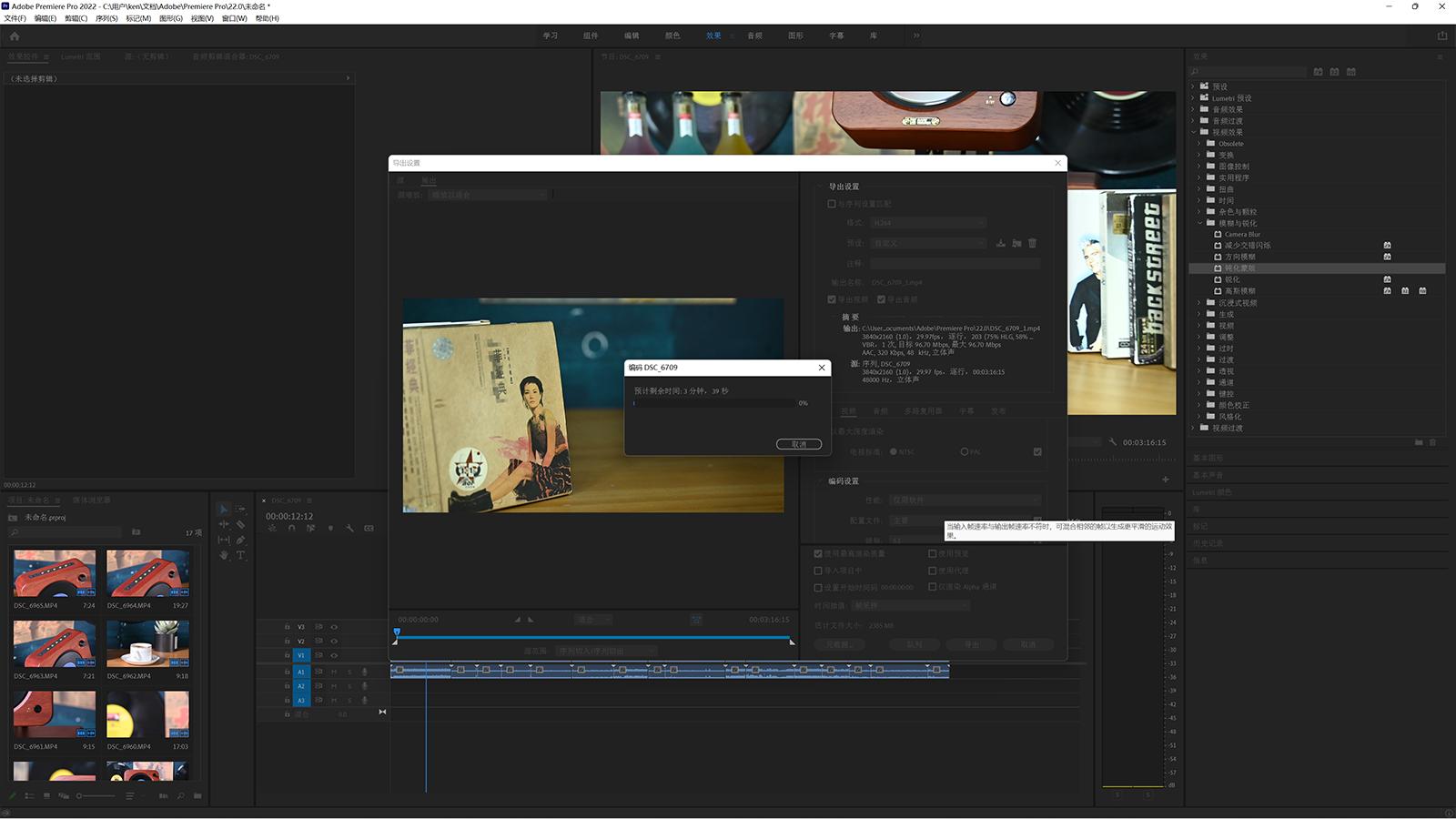Image resolution: width=1456 pixels, height=819 pixels.
Task: Select the Hand tool
Action: (x=224, y=555)
